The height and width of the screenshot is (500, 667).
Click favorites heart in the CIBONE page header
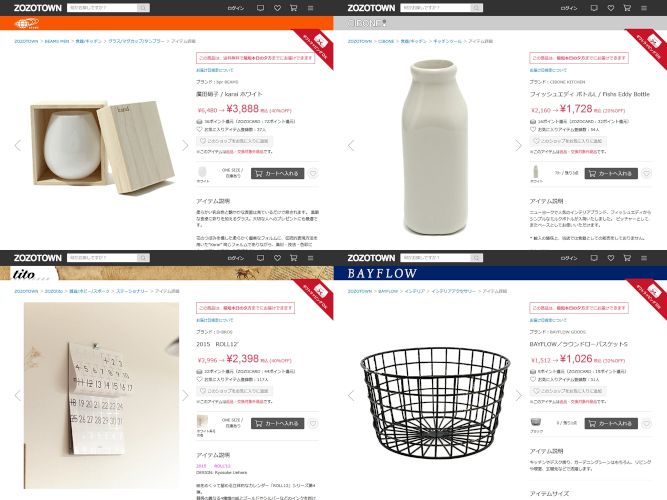610,8
